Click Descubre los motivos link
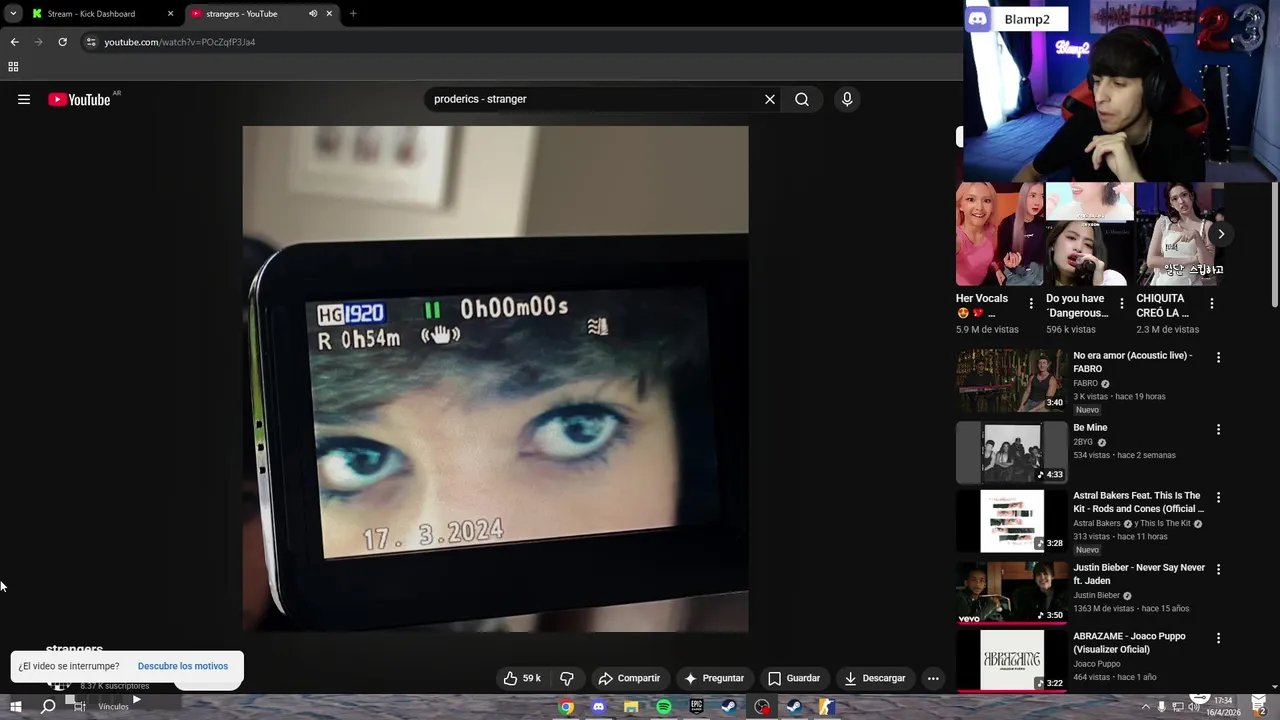This screenshot has width=1280, height=720. click(x=183, y=666)
